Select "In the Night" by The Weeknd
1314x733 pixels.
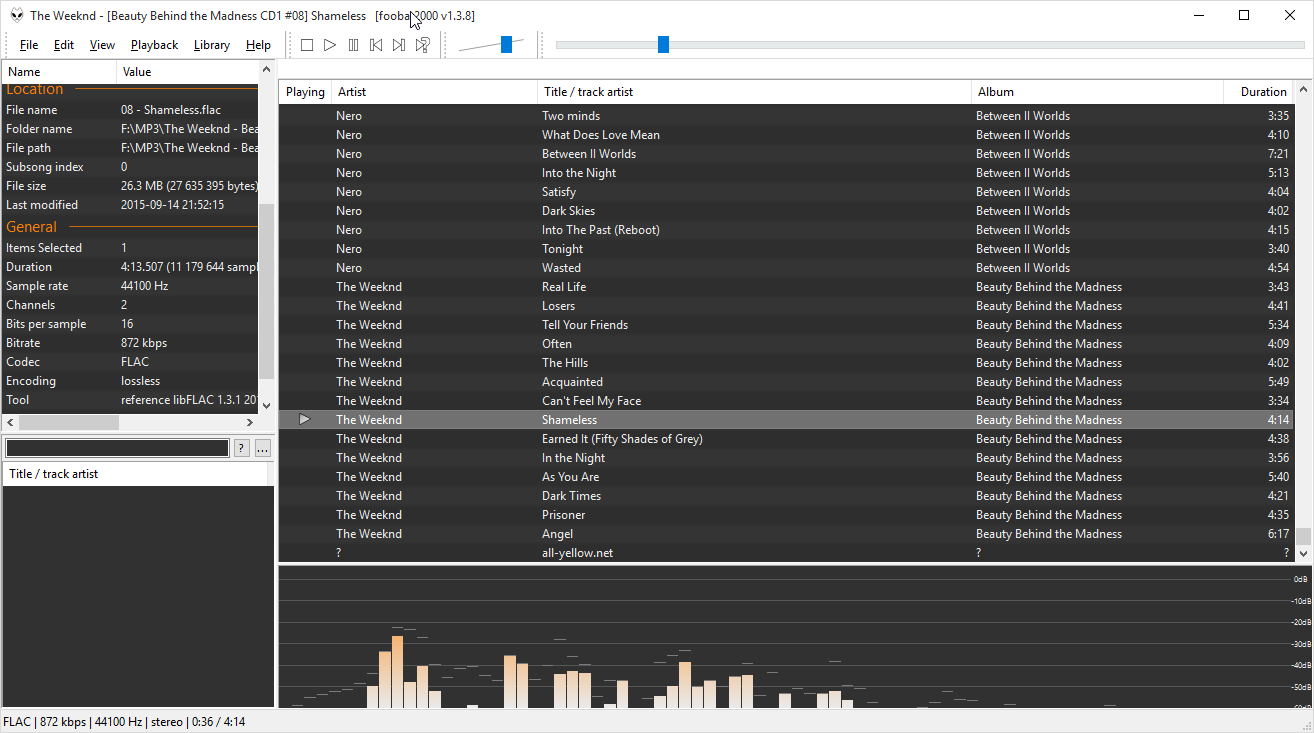click(786, 458)
